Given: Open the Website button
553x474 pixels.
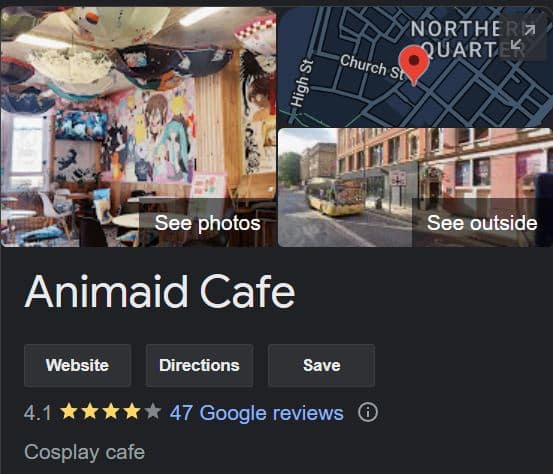Looking at the screenshot, I should [x=78, y=365].
